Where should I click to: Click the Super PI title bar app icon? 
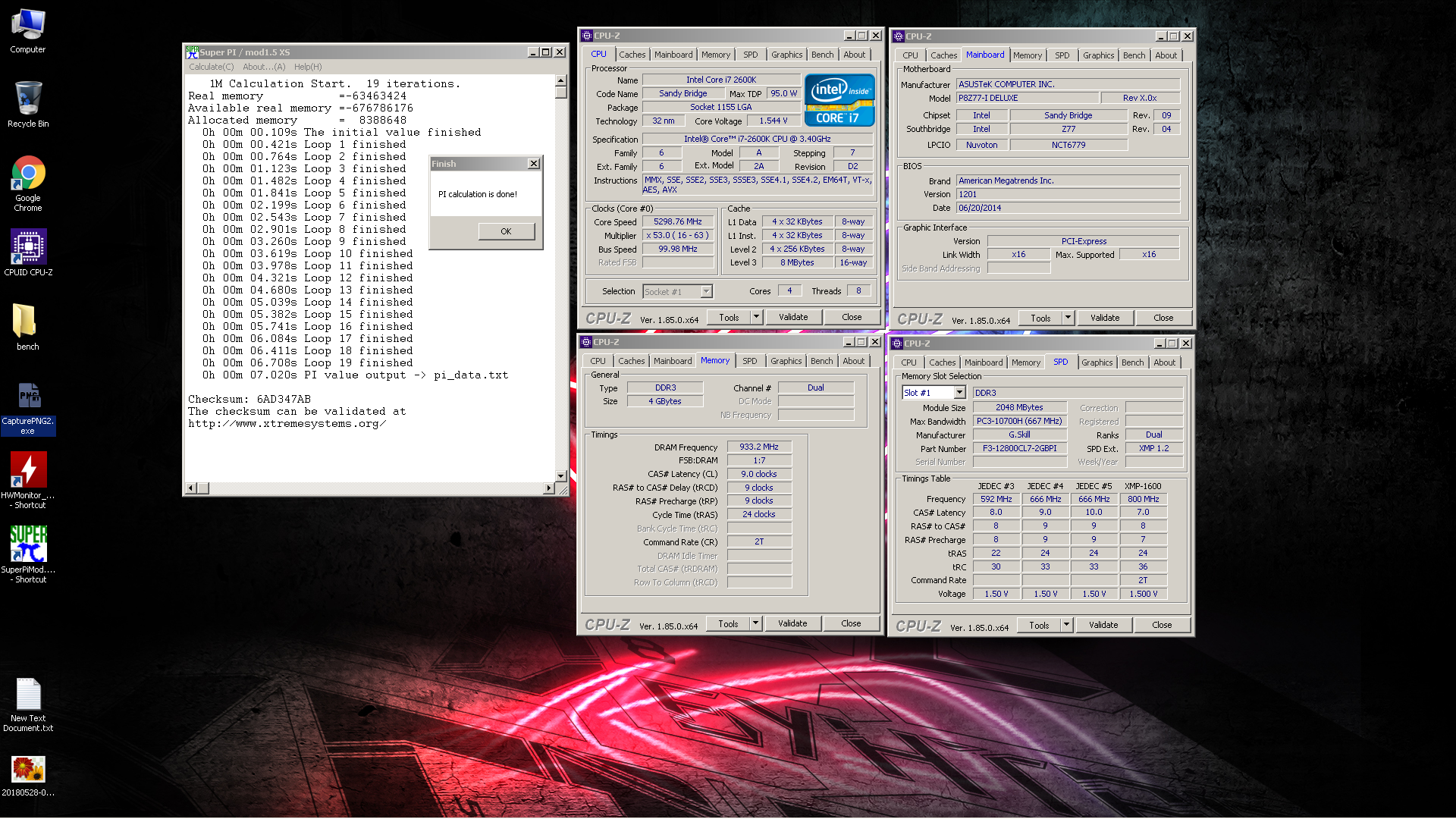click(192, 52)
